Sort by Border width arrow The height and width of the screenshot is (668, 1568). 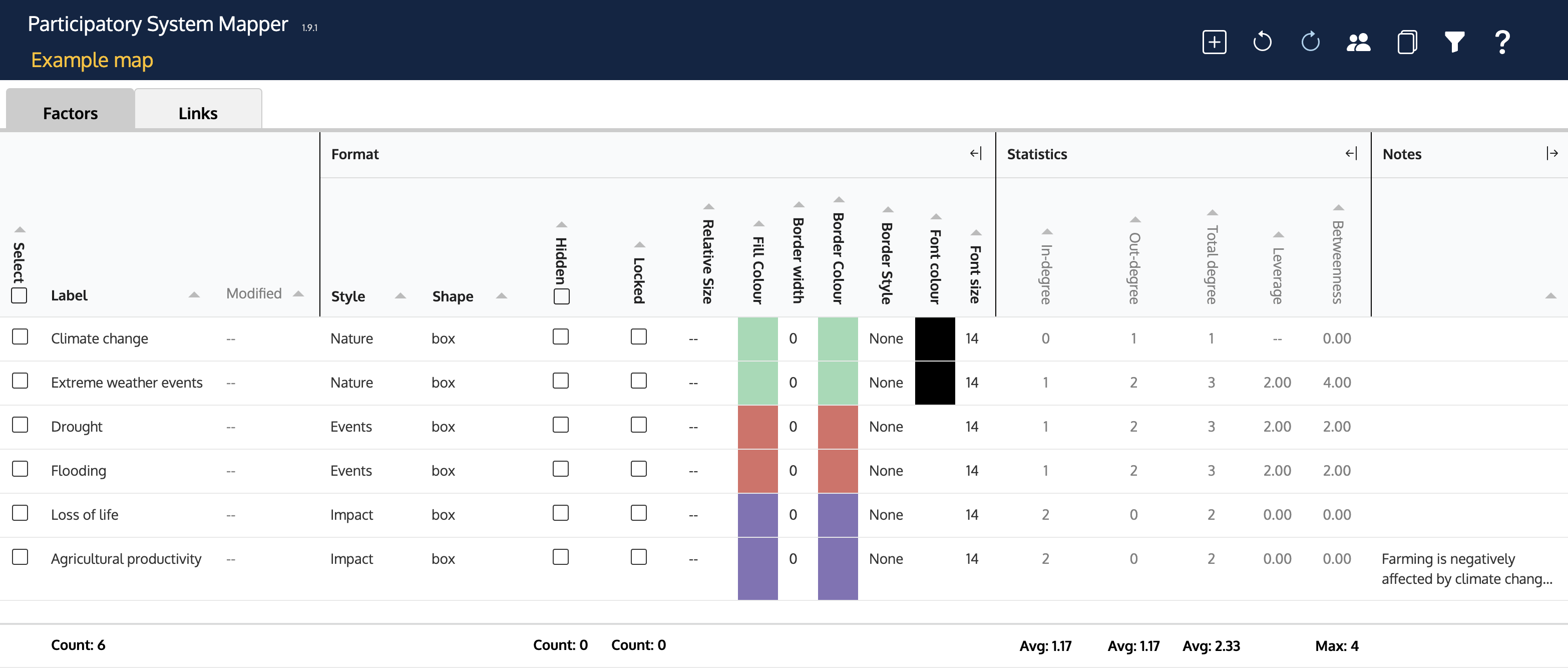click(x=799, y=205)
